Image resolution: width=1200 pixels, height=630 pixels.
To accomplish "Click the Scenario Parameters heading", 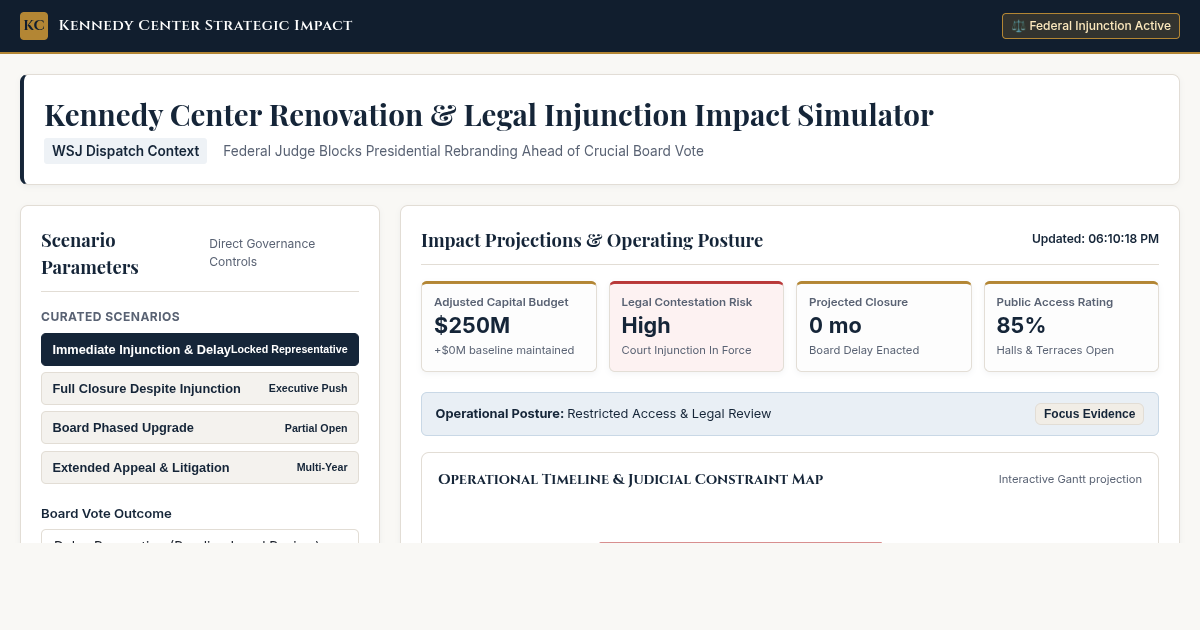I will [x=90, y=254].
